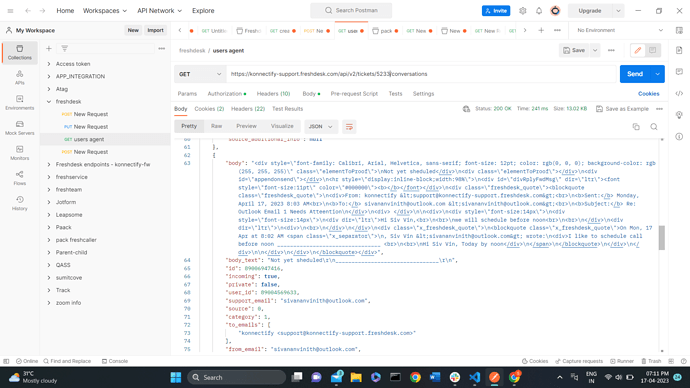Image resolution: width=690 pixels, height=388 pixels.
Task: Switch to the Pre-request Script tab
Action: (x=354, y=94)
